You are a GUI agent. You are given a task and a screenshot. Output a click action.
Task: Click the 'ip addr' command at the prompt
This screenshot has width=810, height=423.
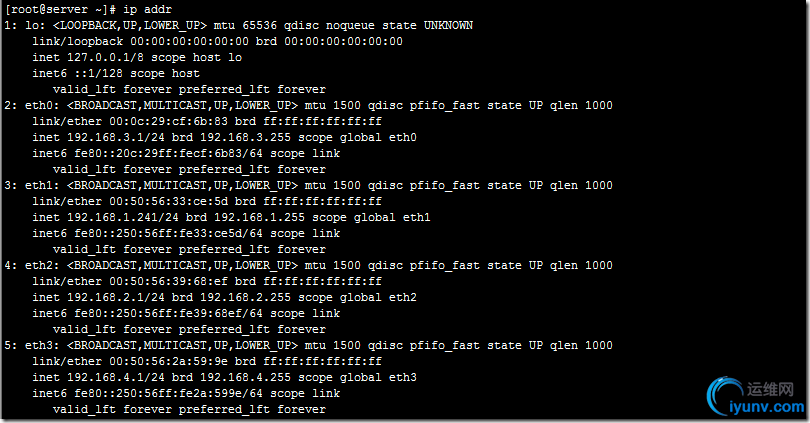(x=147, y=9)
